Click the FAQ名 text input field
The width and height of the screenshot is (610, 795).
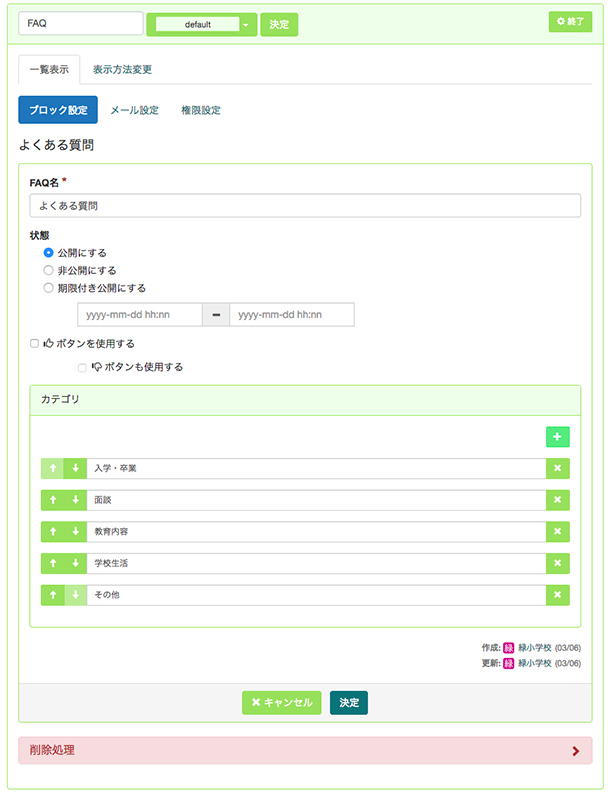point(305,206)
